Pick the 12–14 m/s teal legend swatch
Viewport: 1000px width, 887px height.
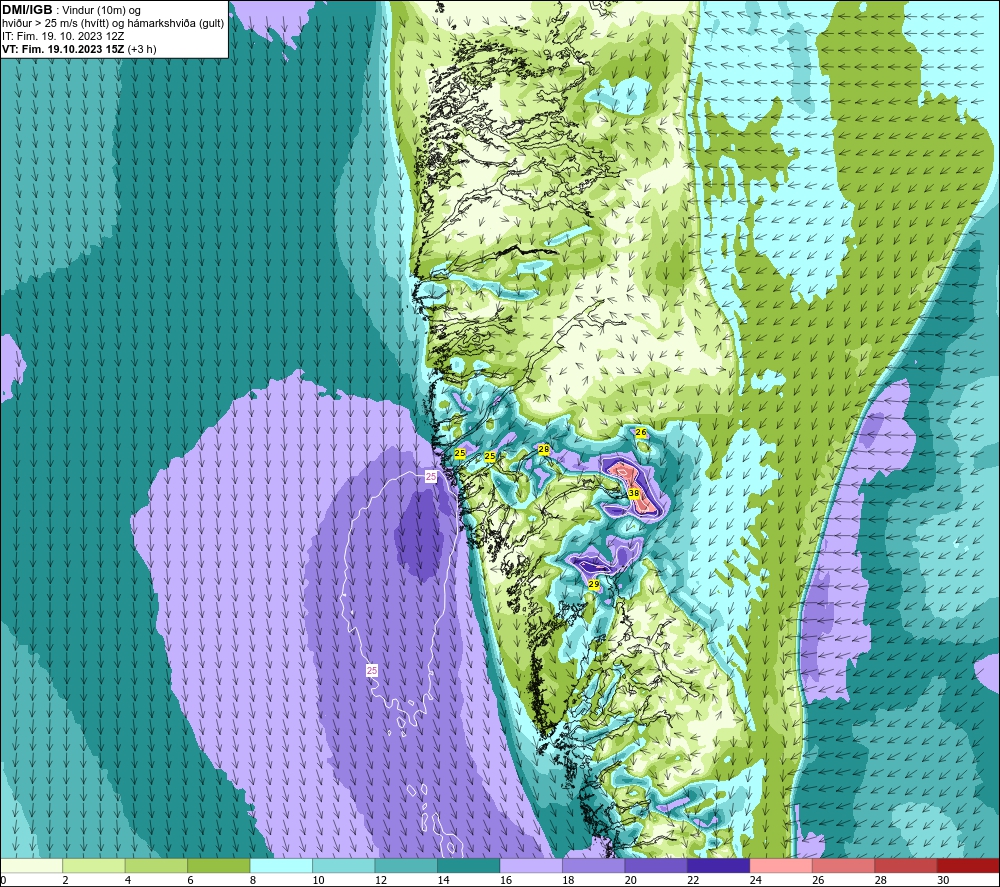click(406, 865)
